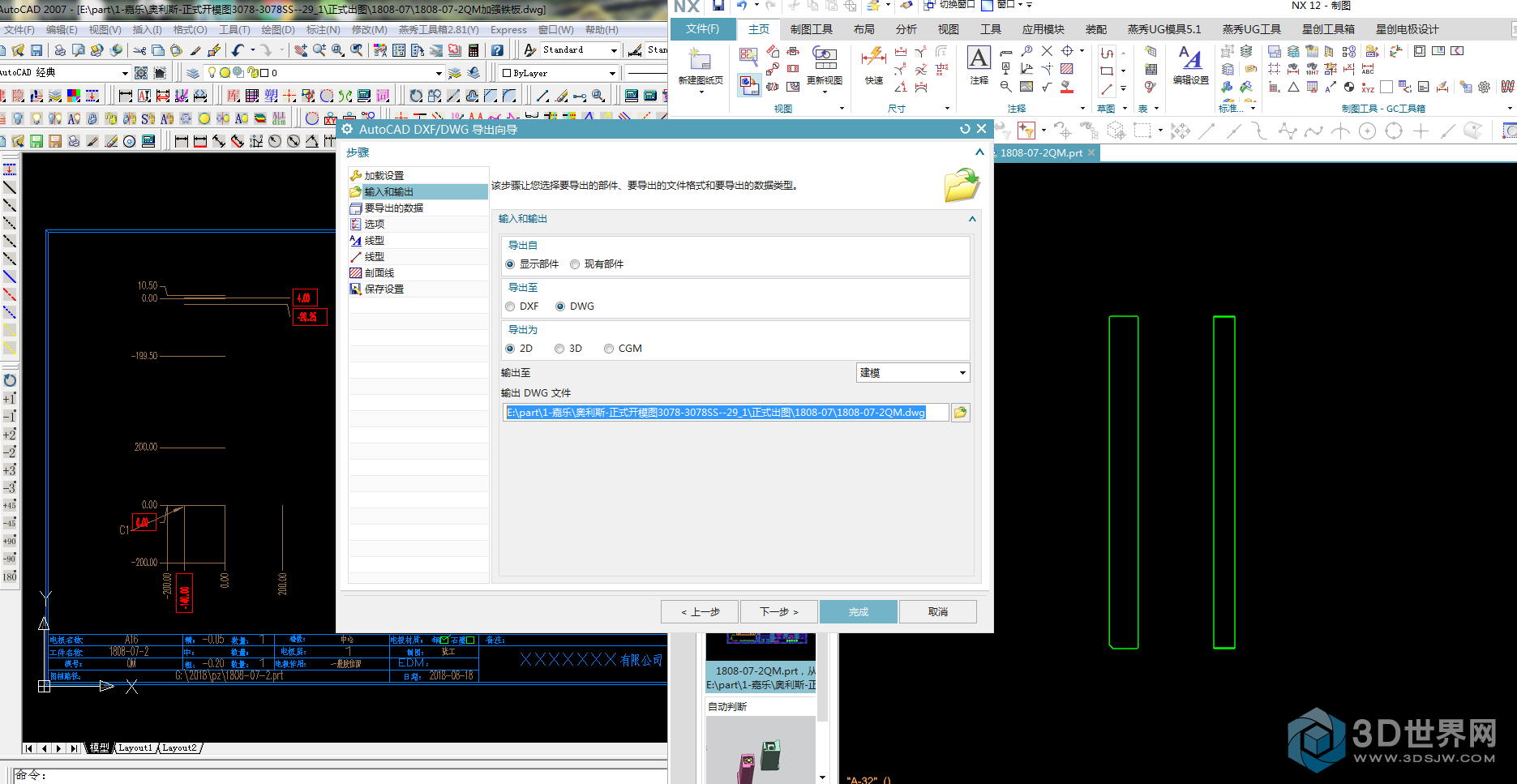This screenshot has height=784, width=1517.
Task: Toggle the layer lock padlock in AutoCAD
Action: click(251, 73)
